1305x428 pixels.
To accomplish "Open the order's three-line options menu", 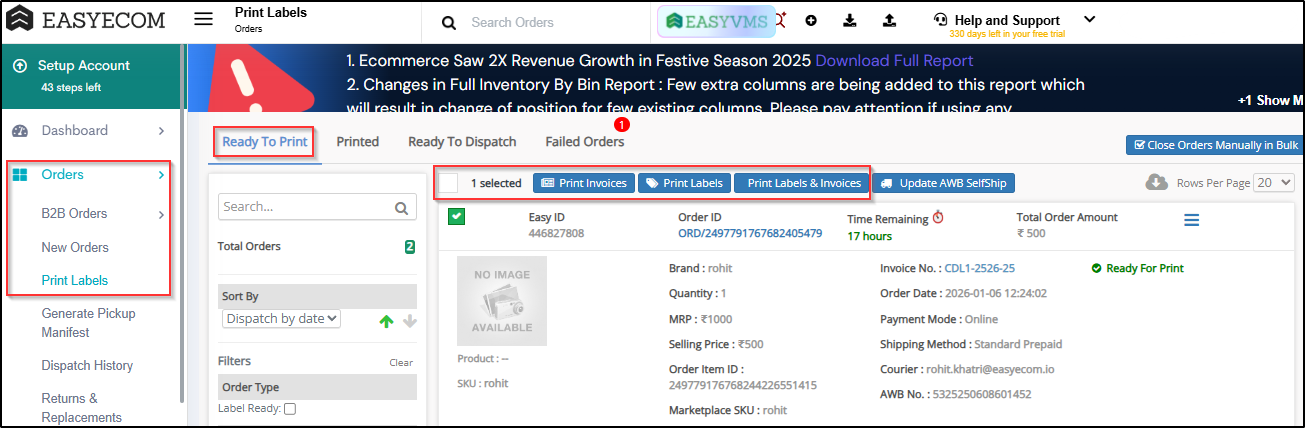I will coord(1191,220).
